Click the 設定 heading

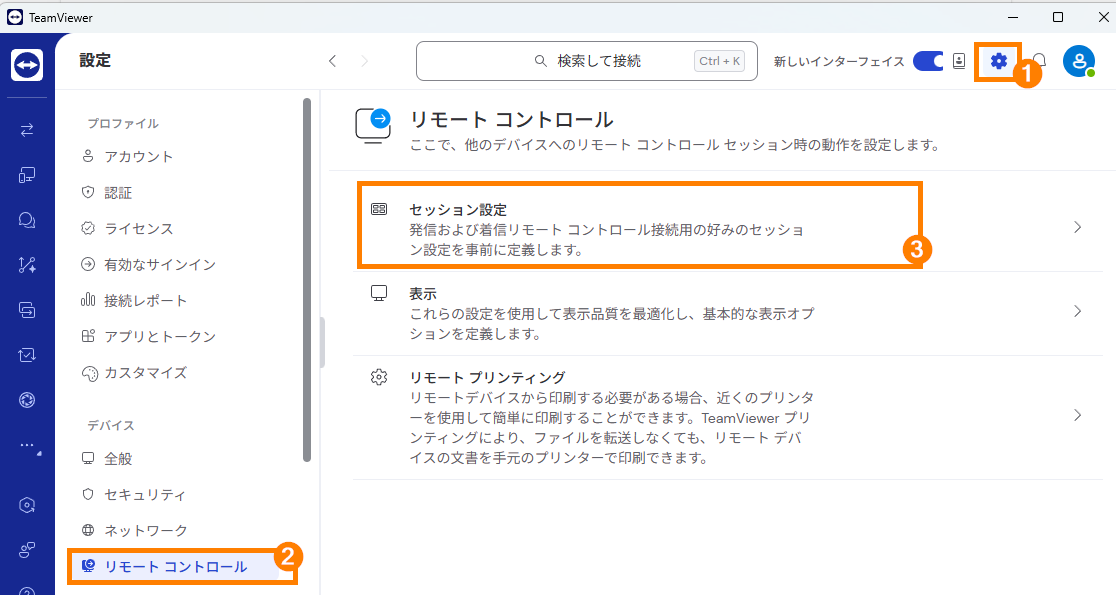[95, 60]
